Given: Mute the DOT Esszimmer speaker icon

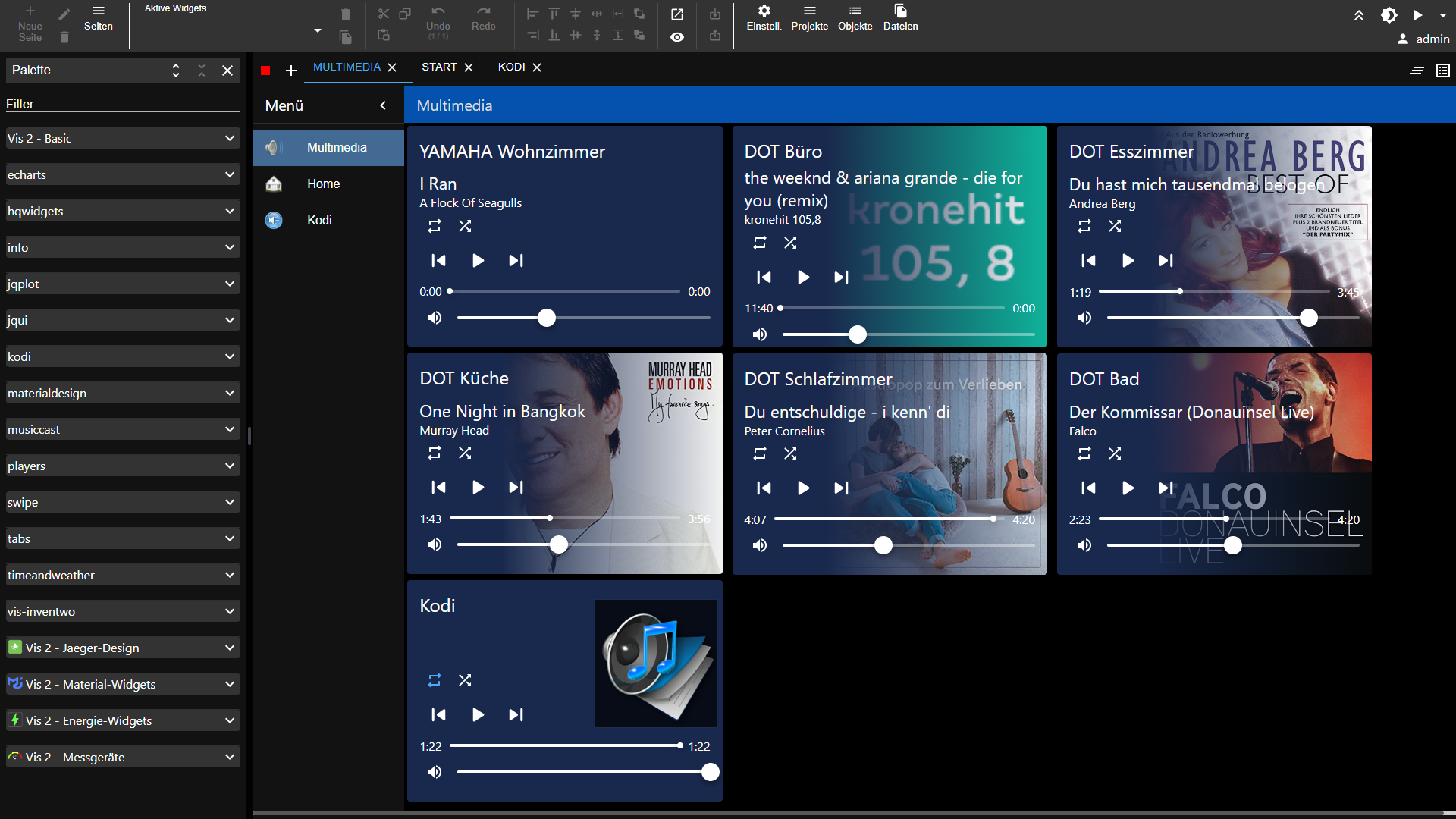Looking at the screenshot, I should tap(1084, 318).
